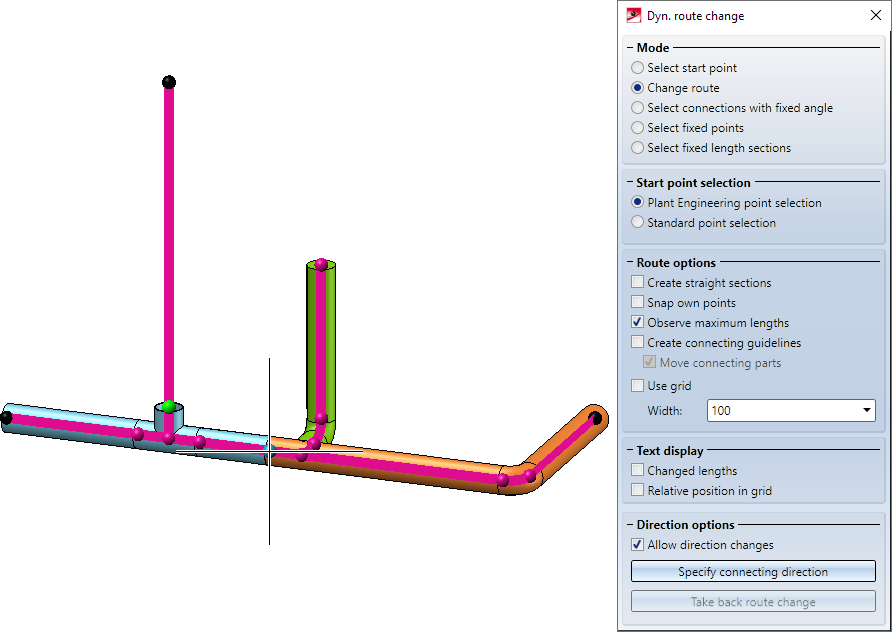Collapse the Text display section
The height and width of the screenshot is (632, 892).
click(630, 451)
